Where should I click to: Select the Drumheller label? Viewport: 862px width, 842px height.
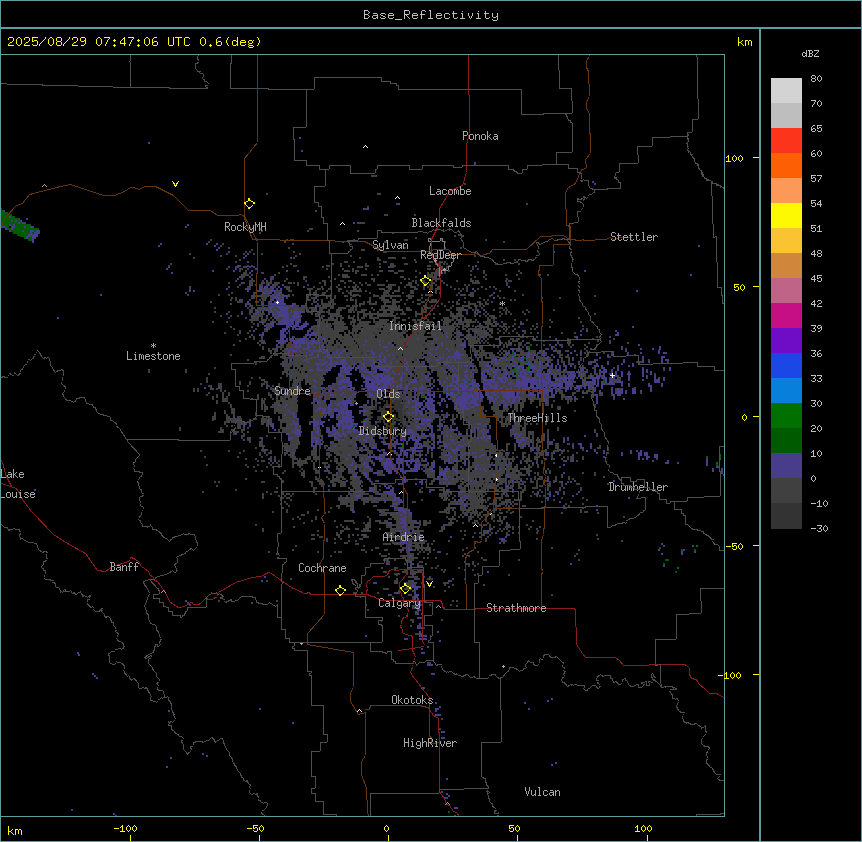pos(638,487)
